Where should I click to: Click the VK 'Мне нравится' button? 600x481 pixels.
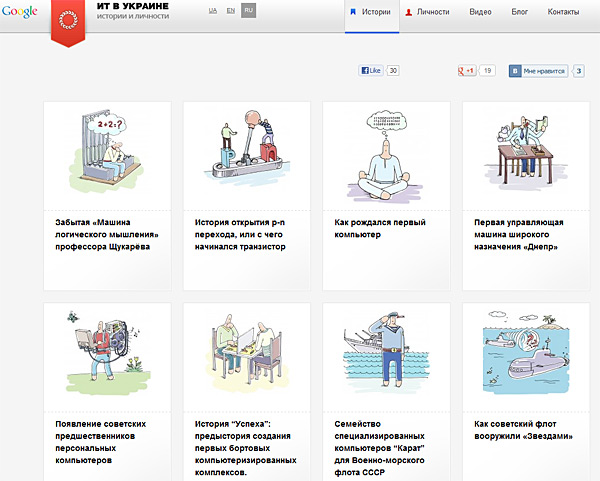pyautogui.click(x=538, y=71)
